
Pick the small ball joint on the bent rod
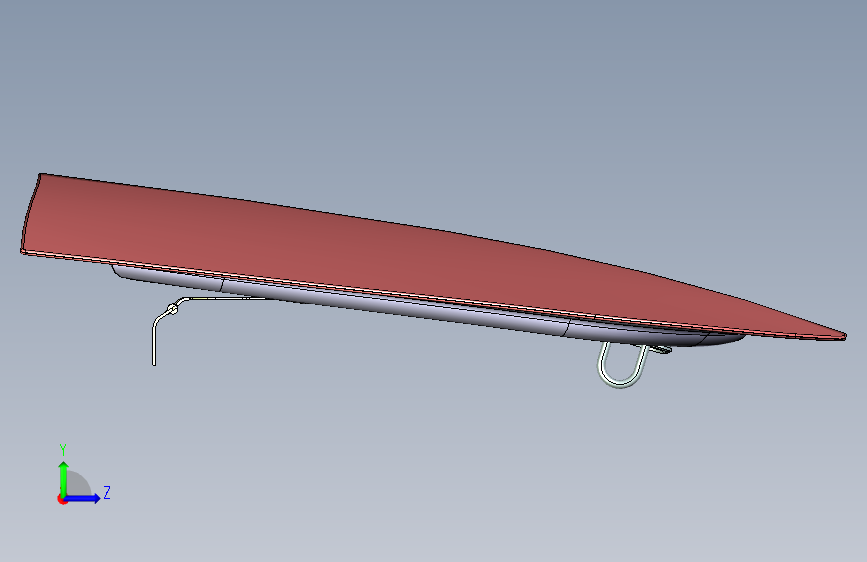173,309
